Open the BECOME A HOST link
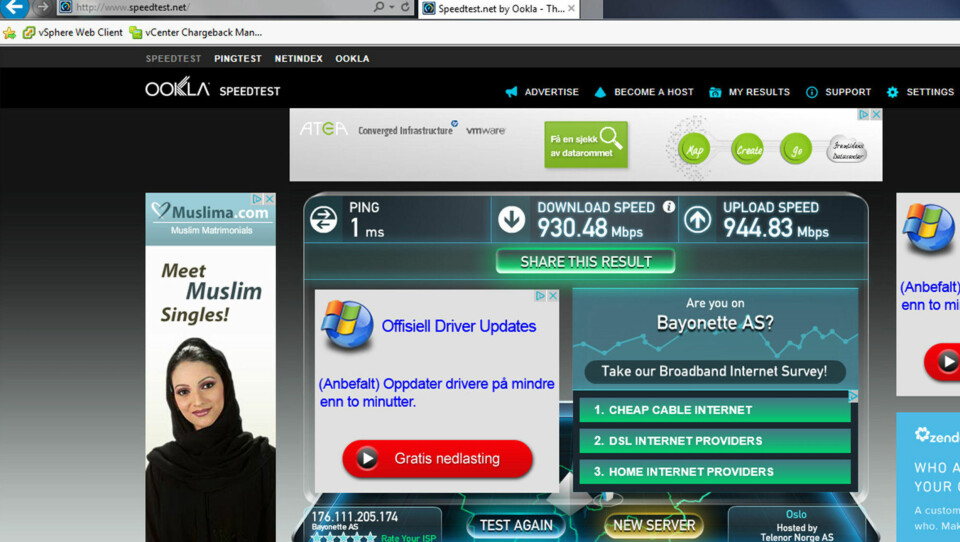This screenshot has height=542, width=960. click(x=653, y=92)
